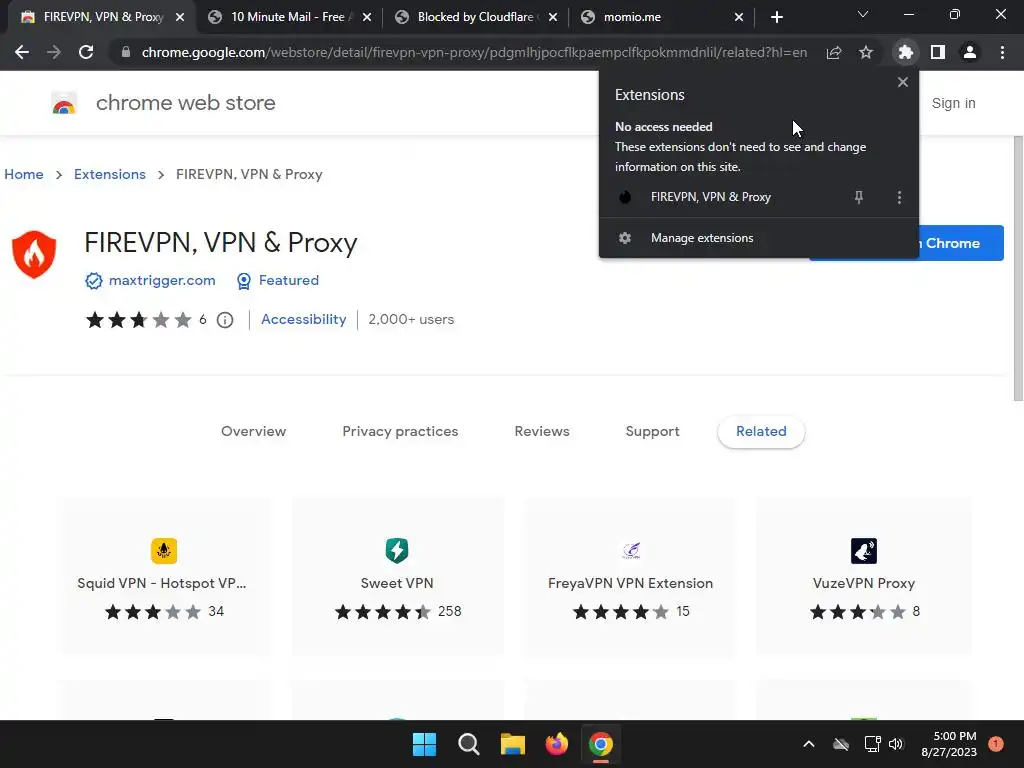Click the volume icon in system tray
This screenshot has width=1024, height=768.
tap(896, 744)
